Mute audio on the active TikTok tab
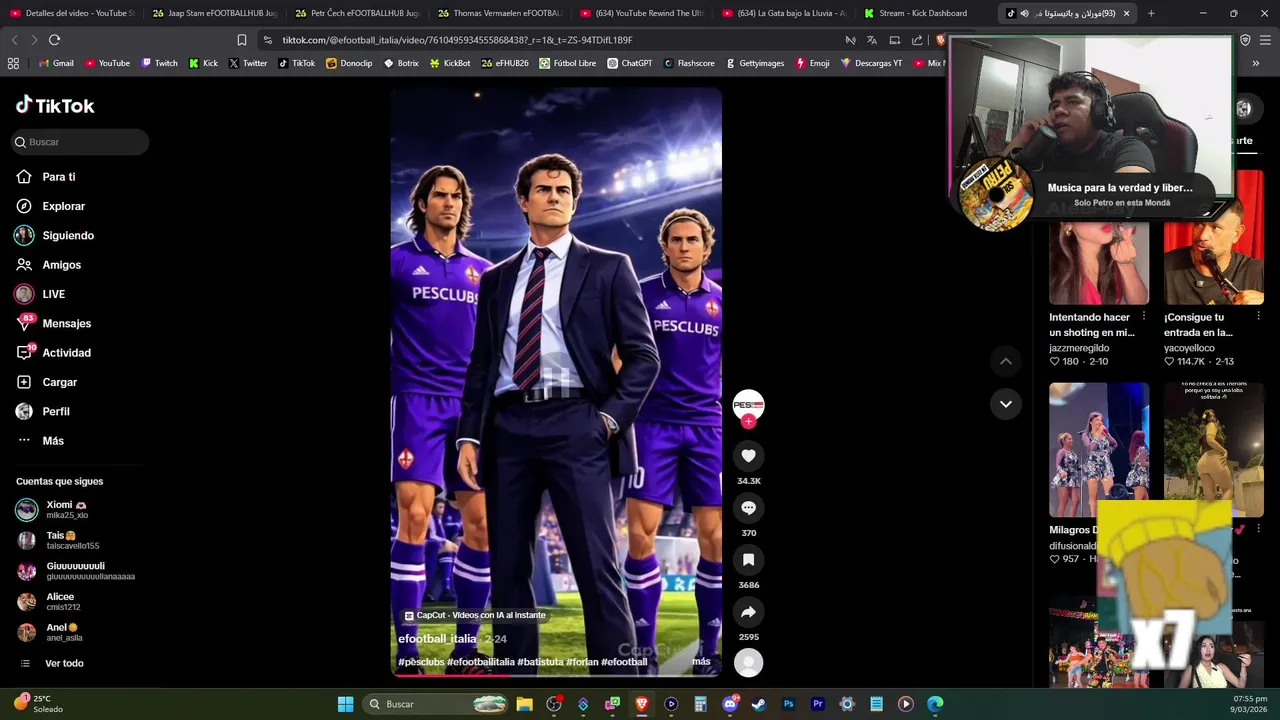 [1024, 13]
